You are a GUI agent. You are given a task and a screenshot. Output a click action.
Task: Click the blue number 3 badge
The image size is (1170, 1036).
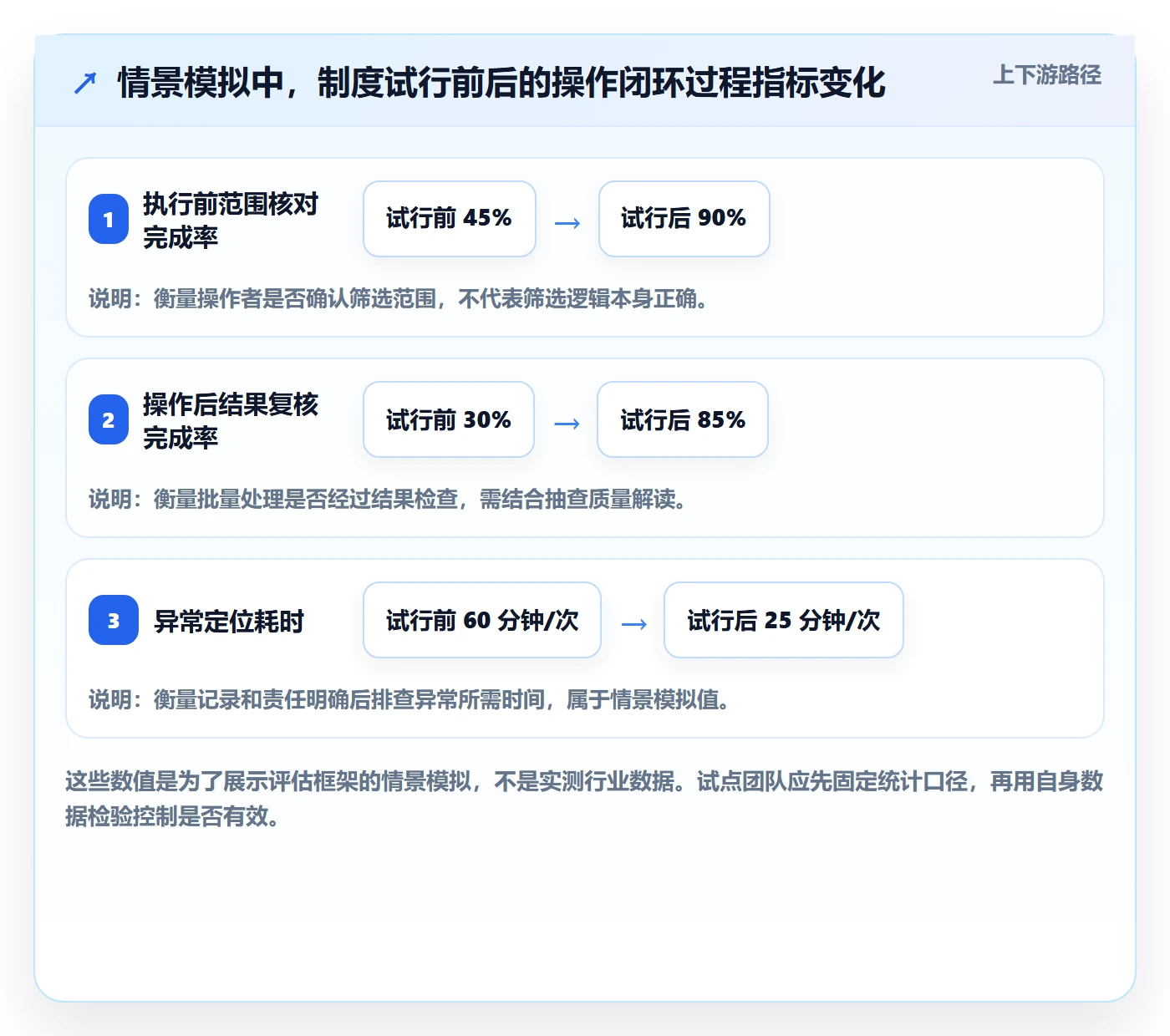point(114,620)
